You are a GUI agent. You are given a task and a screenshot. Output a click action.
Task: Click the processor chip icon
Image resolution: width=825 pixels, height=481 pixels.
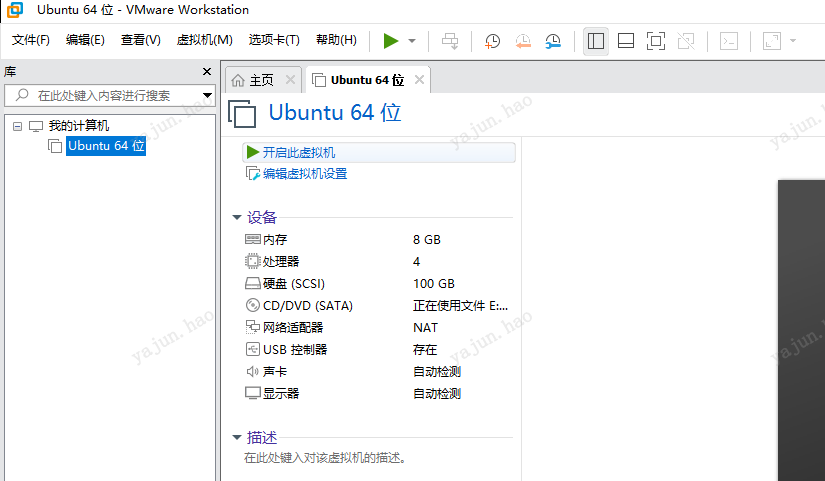point(253,261)
